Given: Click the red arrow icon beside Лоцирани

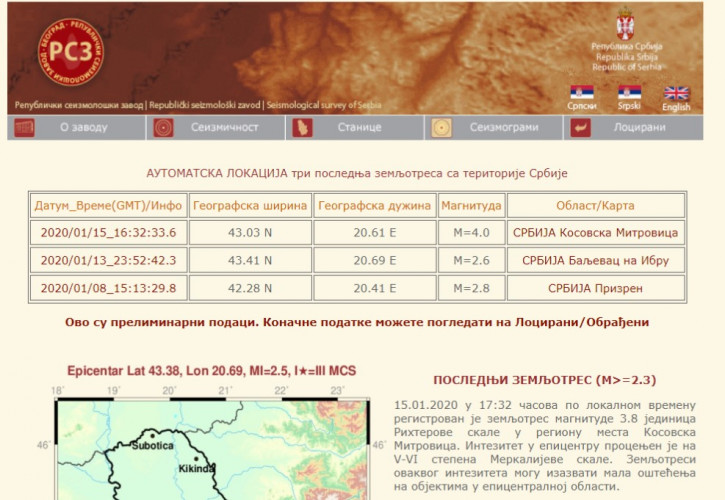Looking at the screenshot, I should [580, 128].
